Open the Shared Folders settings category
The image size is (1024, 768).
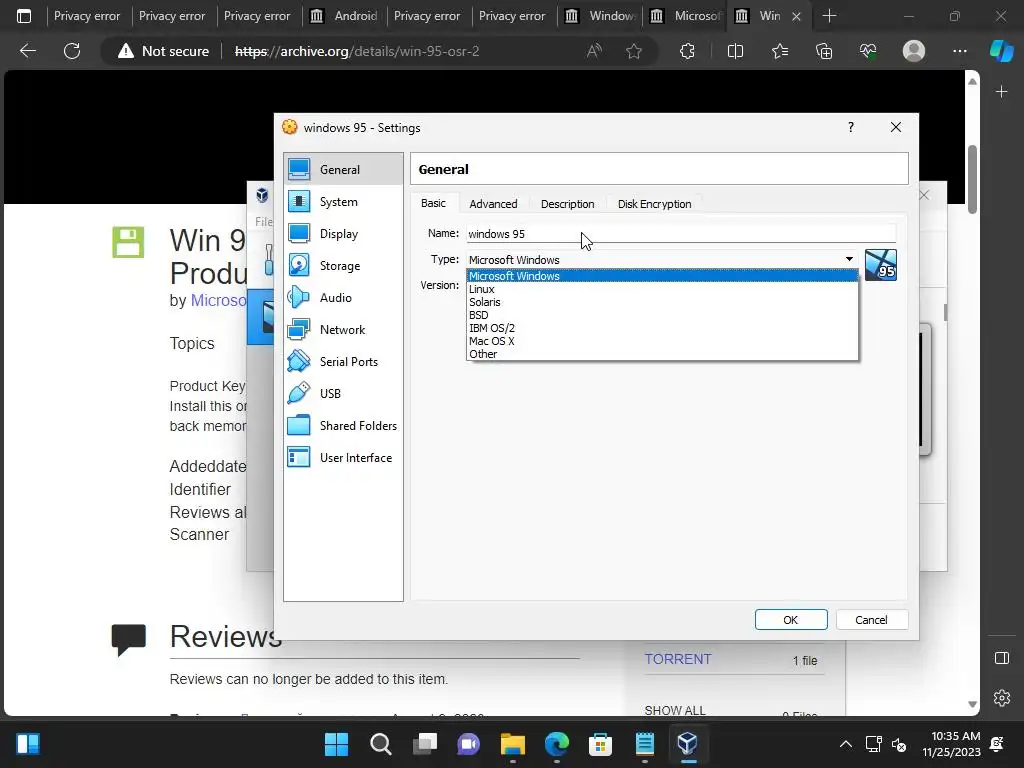coord(343,425)
